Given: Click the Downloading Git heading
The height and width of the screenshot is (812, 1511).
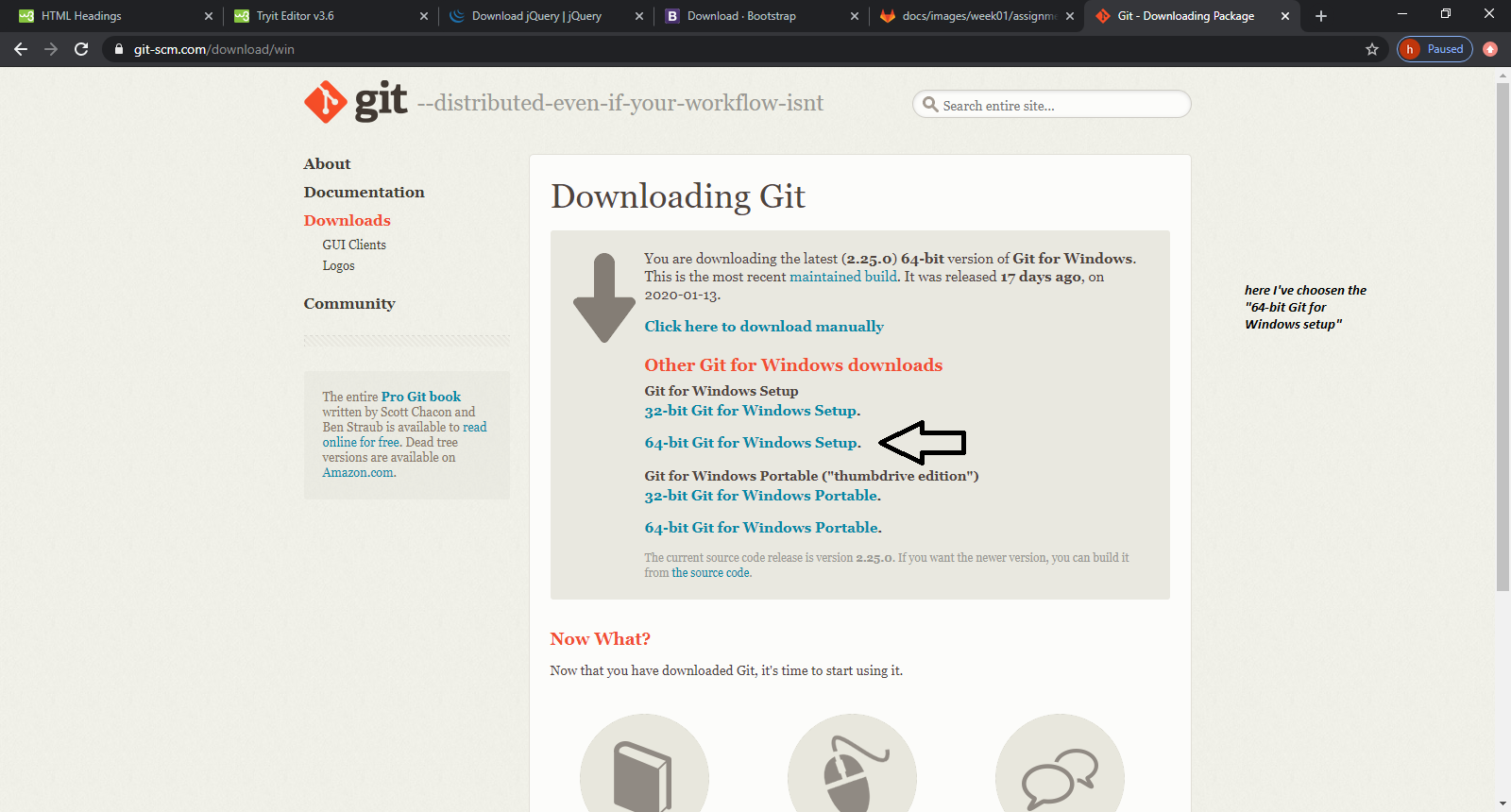Looking at the screenshot, I should pyautogui.click(x=678, y=196).
